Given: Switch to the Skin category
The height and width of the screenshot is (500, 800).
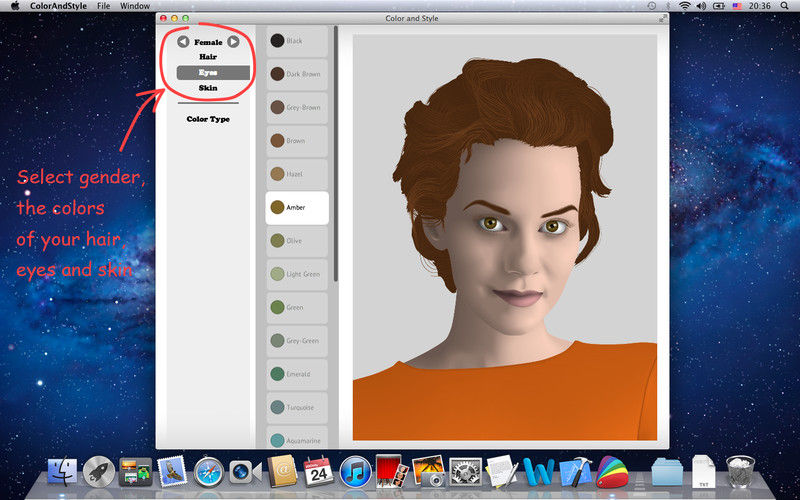Looking at the screenshot, I should 208,88.
